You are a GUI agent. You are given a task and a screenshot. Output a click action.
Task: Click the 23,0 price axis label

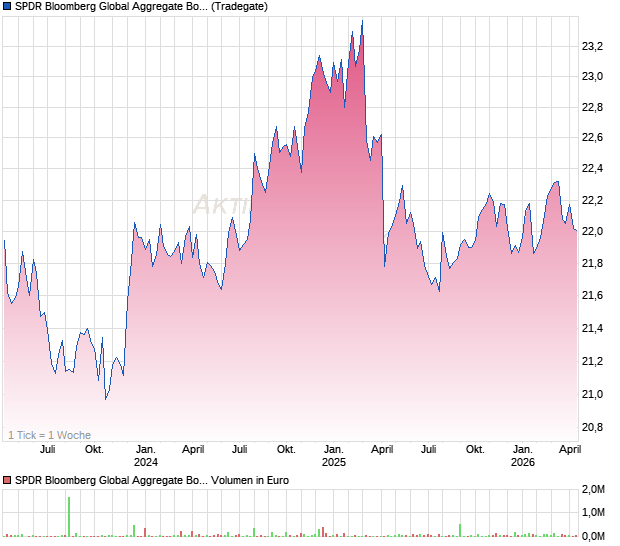[592, 76]
